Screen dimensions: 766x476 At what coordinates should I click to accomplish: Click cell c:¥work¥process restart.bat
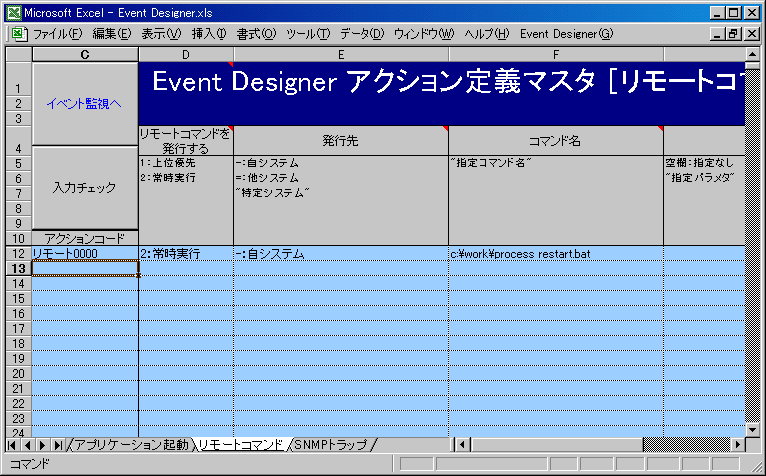click(x=556, y=254)
